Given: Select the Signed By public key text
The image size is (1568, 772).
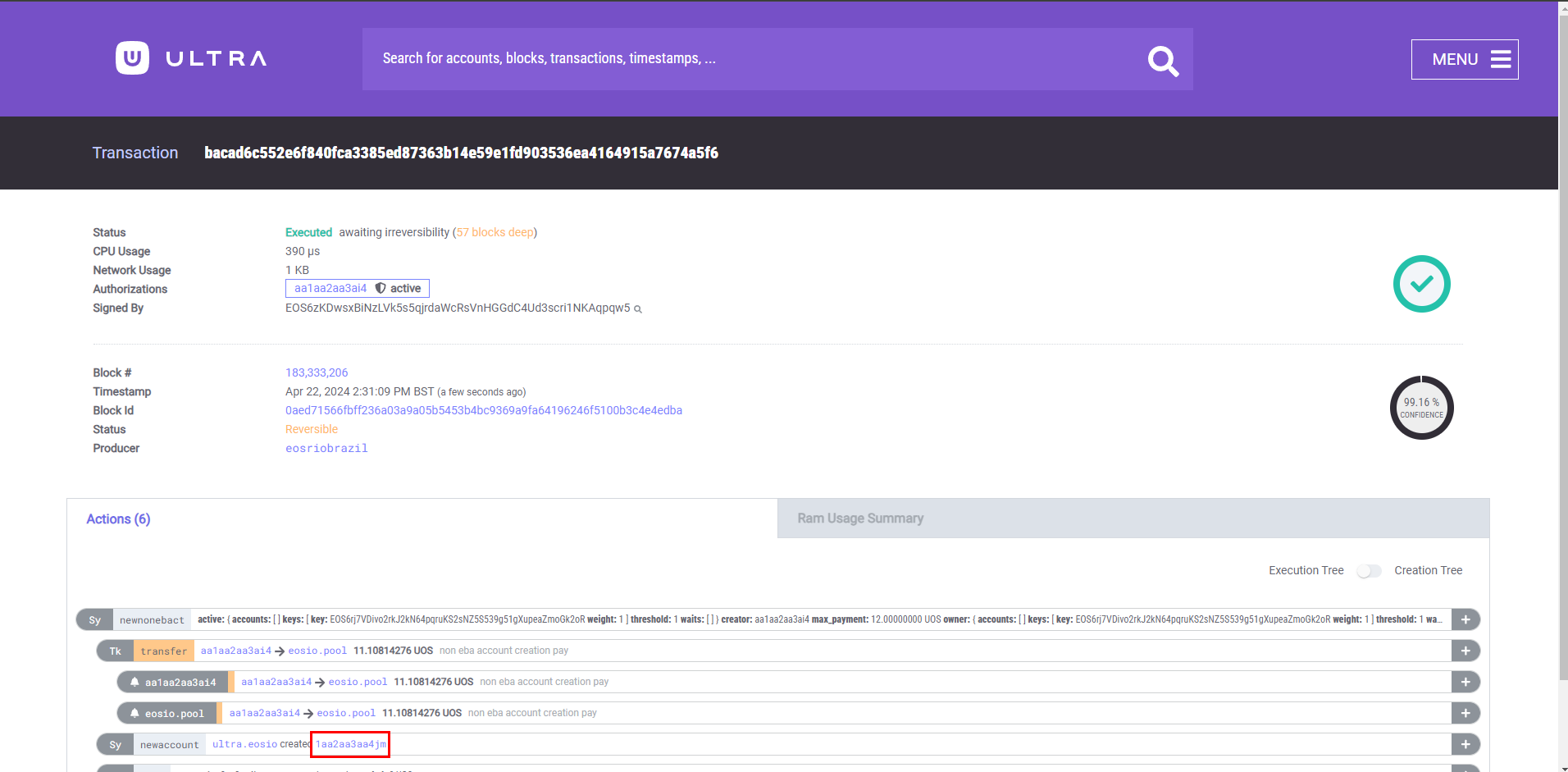Looking at the screenshot, I should 458,308.
